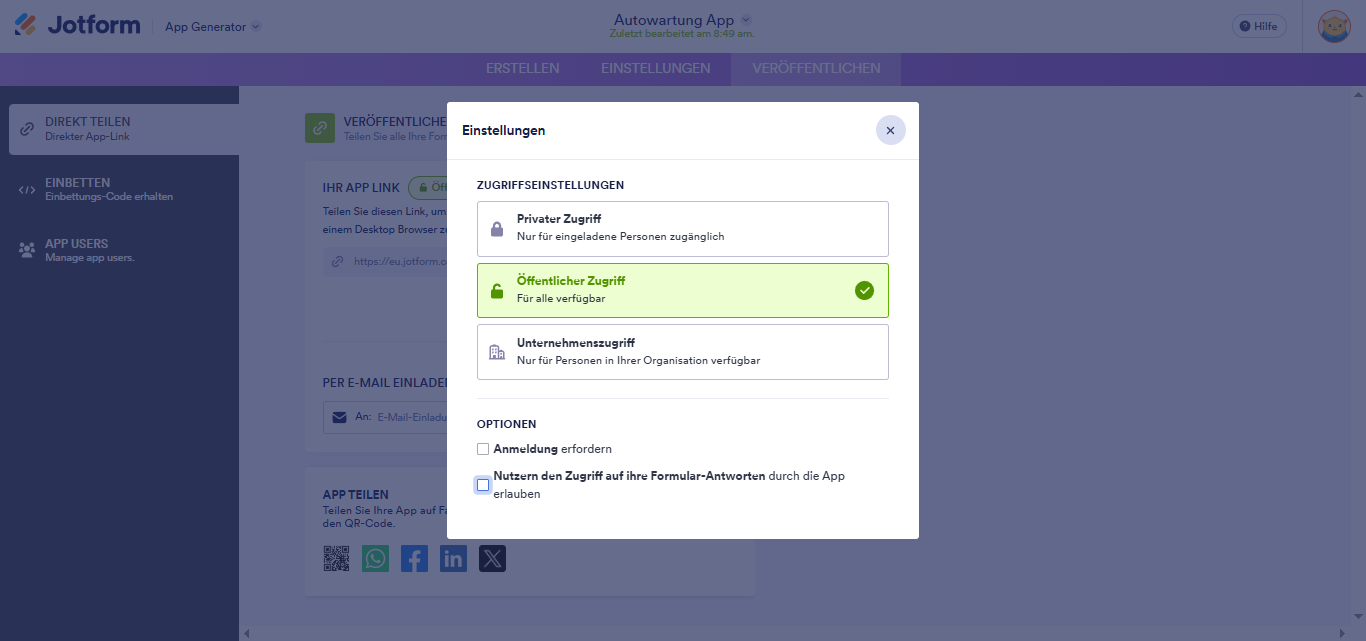Switch to the ERSTELLEN tab

[522, 69]
